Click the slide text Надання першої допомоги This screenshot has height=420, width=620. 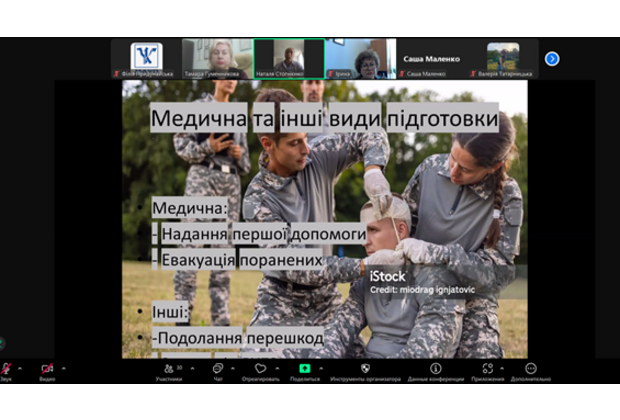[x=263, y=234]
